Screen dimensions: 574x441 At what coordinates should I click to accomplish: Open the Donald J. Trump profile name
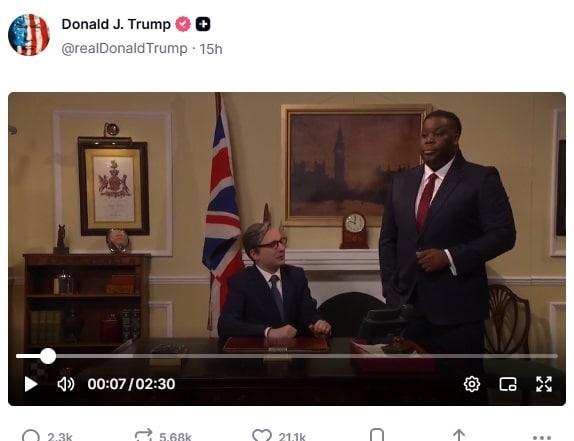pos(116,24)
